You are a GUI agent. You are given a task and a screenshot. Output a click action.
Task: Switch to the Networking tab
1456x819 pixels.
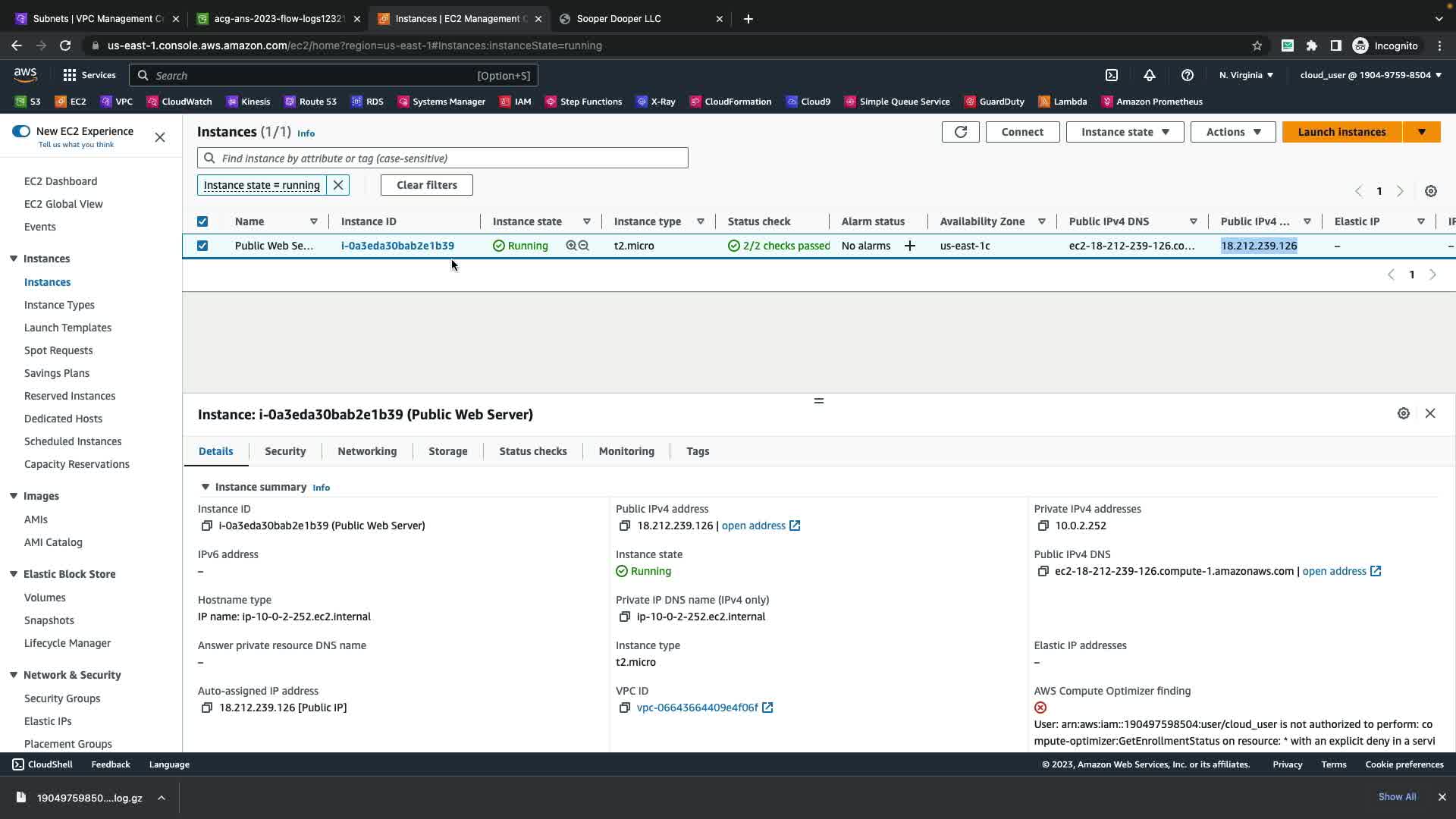[367, 451]
